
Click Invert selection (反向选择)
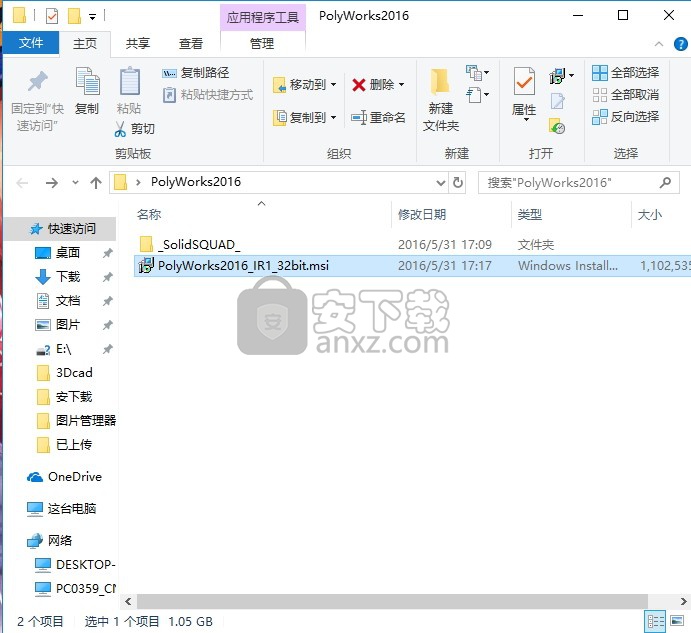click(625, 116)
